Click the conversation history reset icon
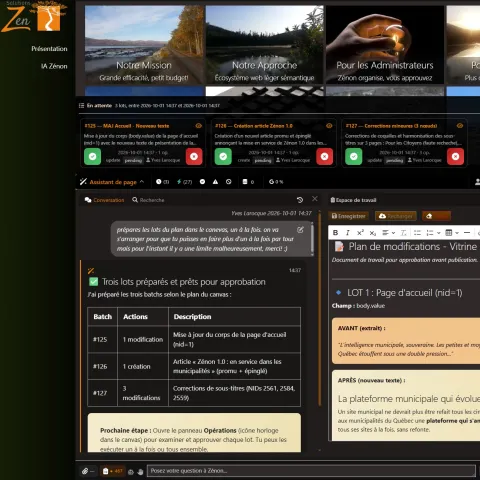 (x=300, y=200)
